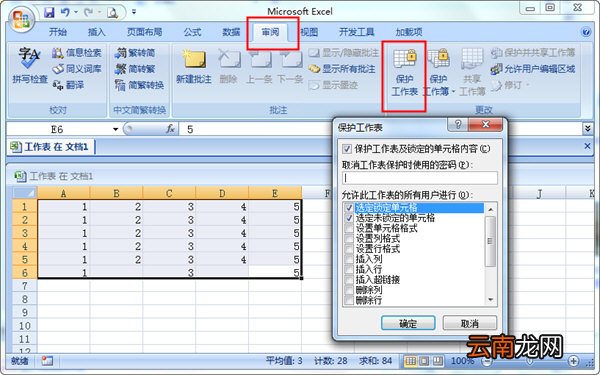Click macro record icon in status bar
Image resolution: width=600 pixels, height=375 pixels.
(x=47, y=361)
